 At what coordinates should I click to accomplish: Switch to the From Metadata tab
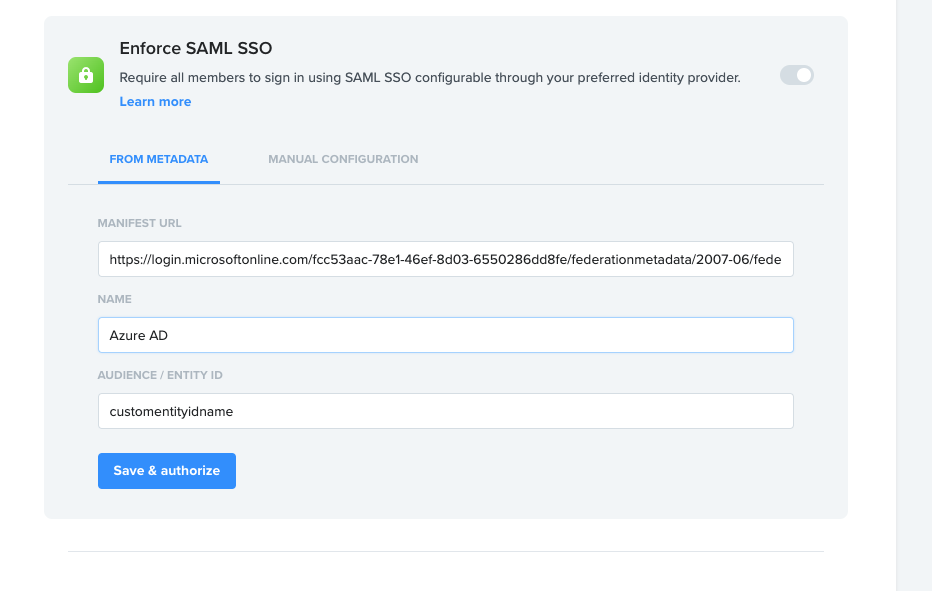point(158,159)
